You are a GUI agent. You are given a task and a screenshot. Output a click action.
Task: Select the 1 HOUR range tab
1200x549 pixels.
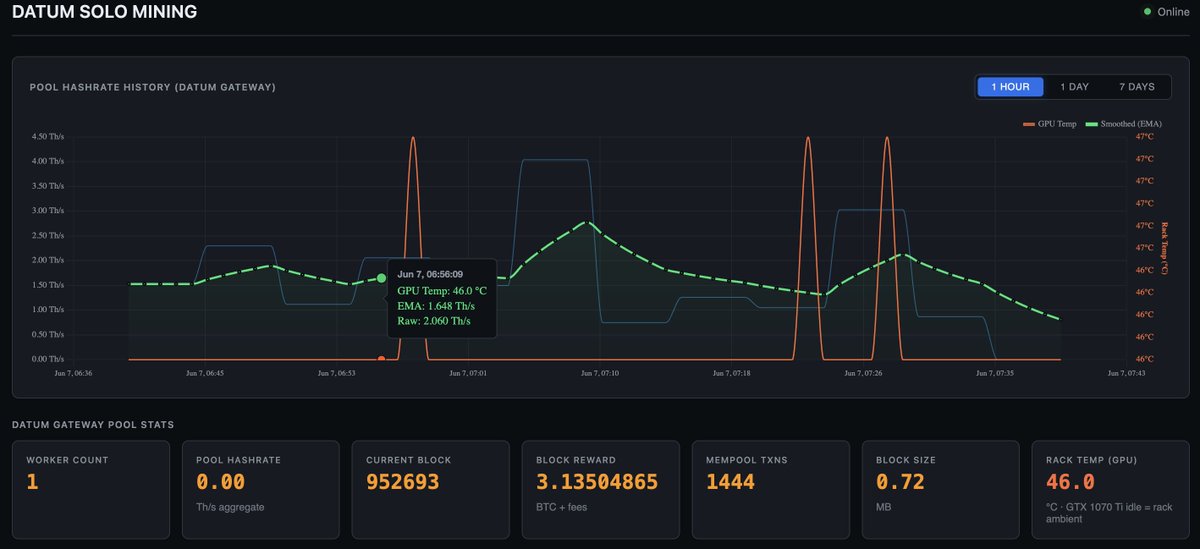click(1010, 87)
